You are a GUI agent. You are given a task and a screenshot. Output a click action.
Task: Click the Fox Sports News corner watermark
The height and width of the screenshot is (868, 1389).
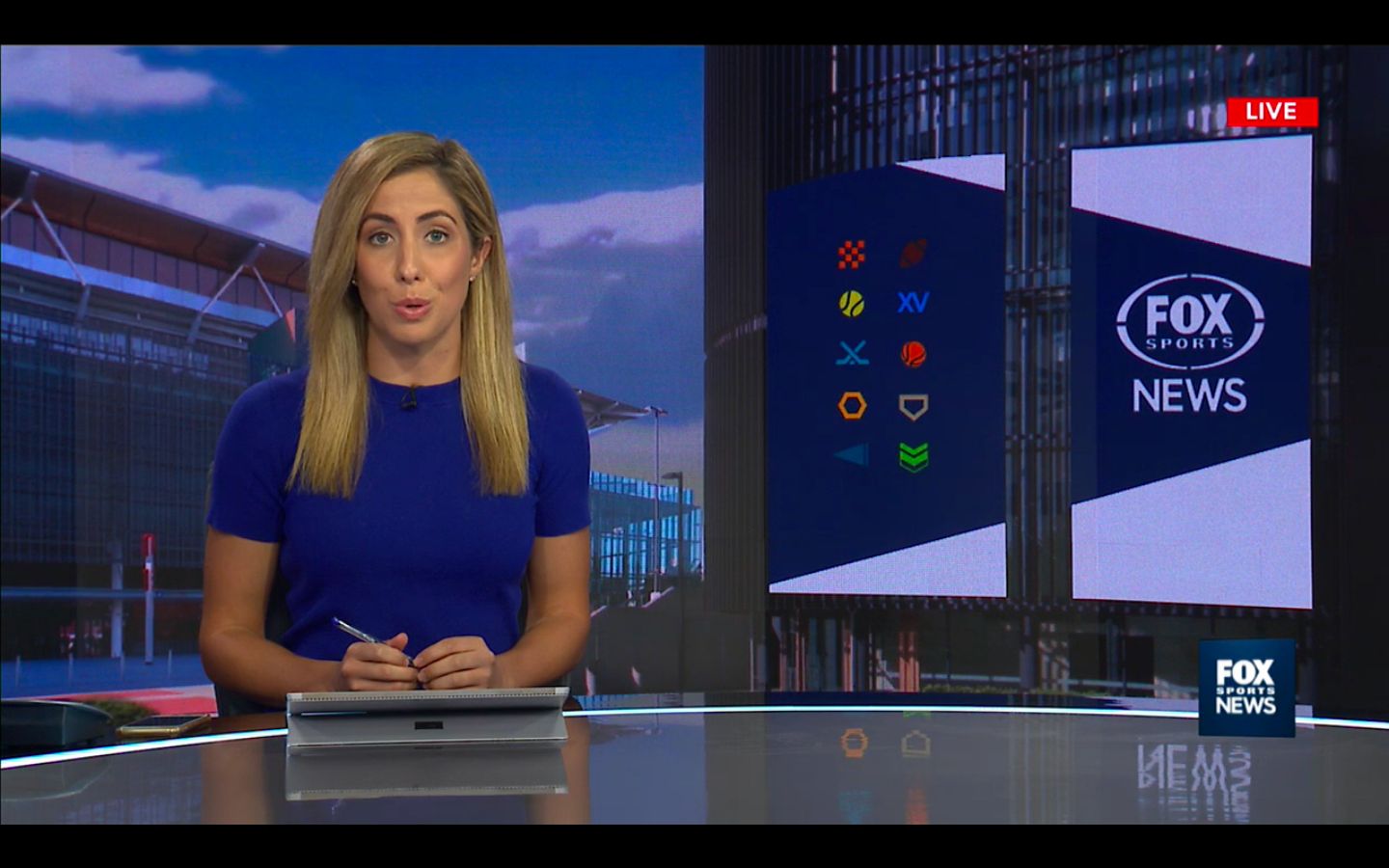pyautogui.click(x=1245, y=687)
